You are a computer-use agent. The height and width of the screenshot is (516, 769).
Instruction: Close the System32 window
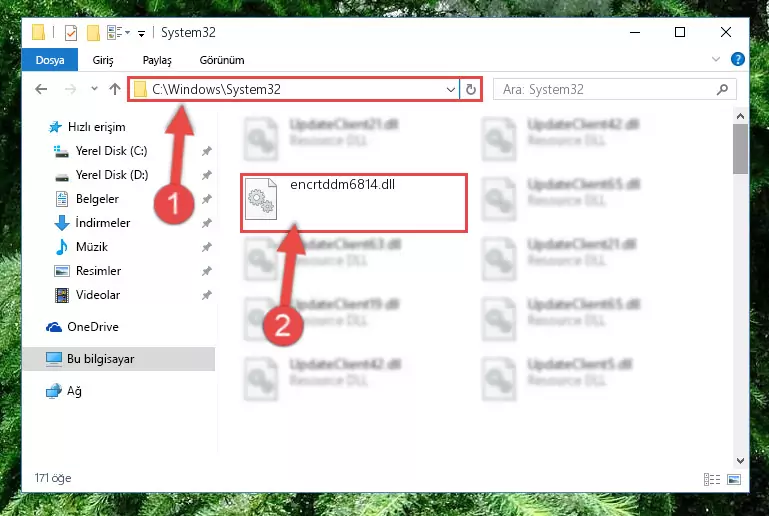726,32
